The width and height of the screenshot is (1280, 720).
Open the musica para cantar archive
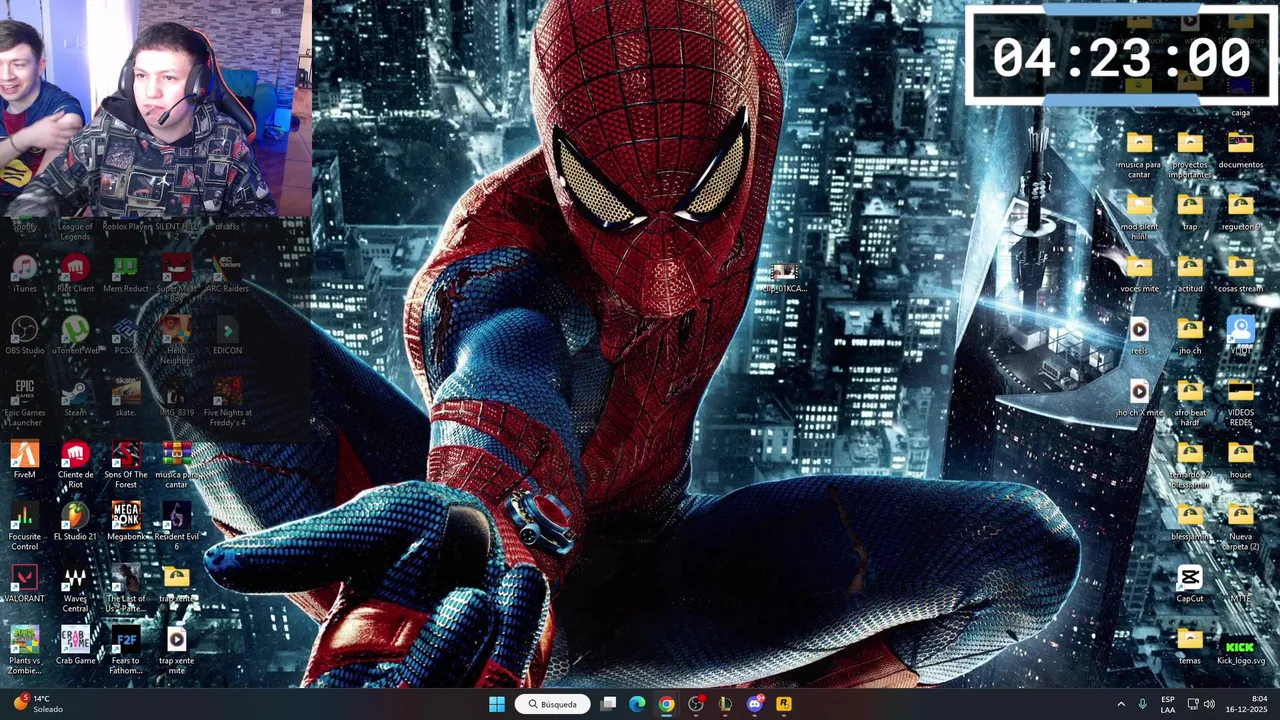(176, 465)
